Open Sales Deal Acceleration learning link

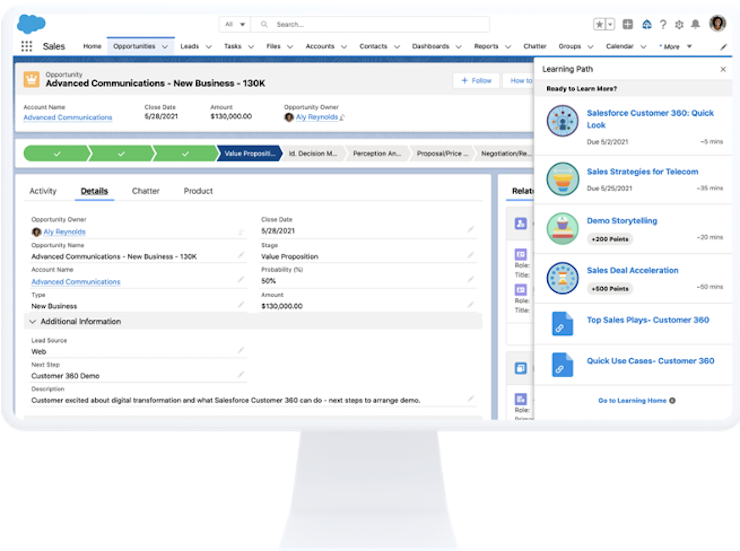[632, 270]
